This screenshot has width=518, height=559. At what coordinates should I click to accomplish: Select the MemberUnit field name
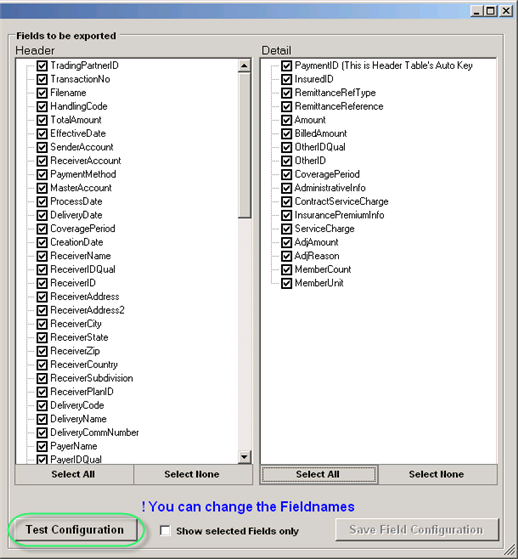pyautogui.click(x=319, y=283)
